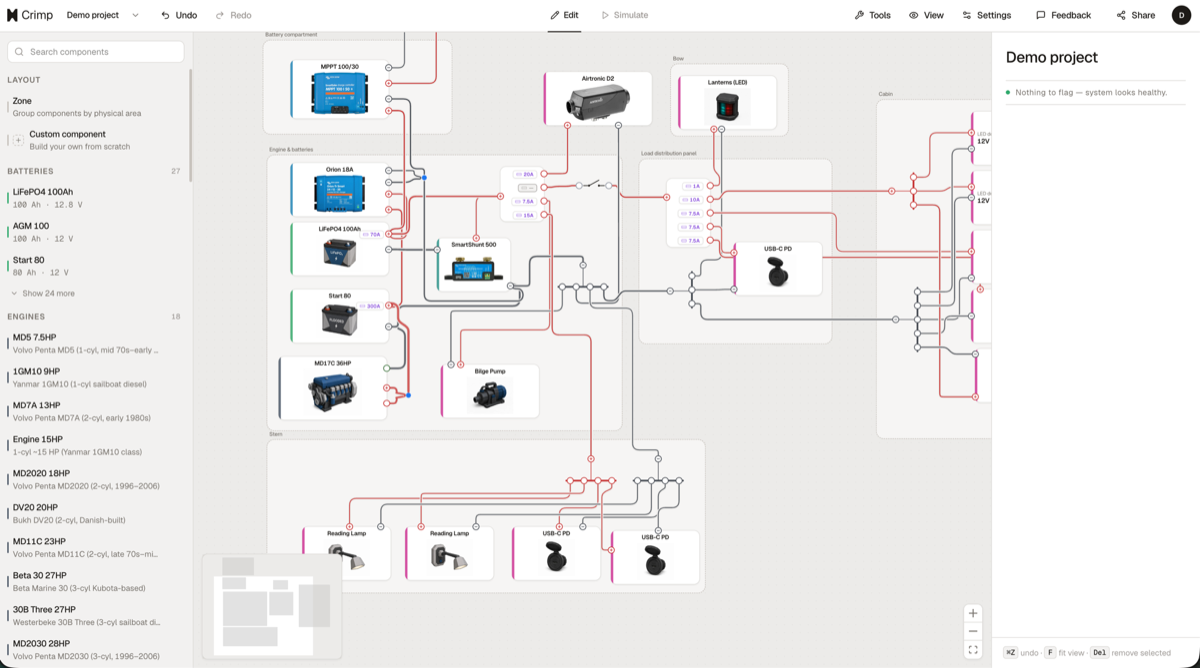Click the Engine & batteries zone label

(291, 150)
